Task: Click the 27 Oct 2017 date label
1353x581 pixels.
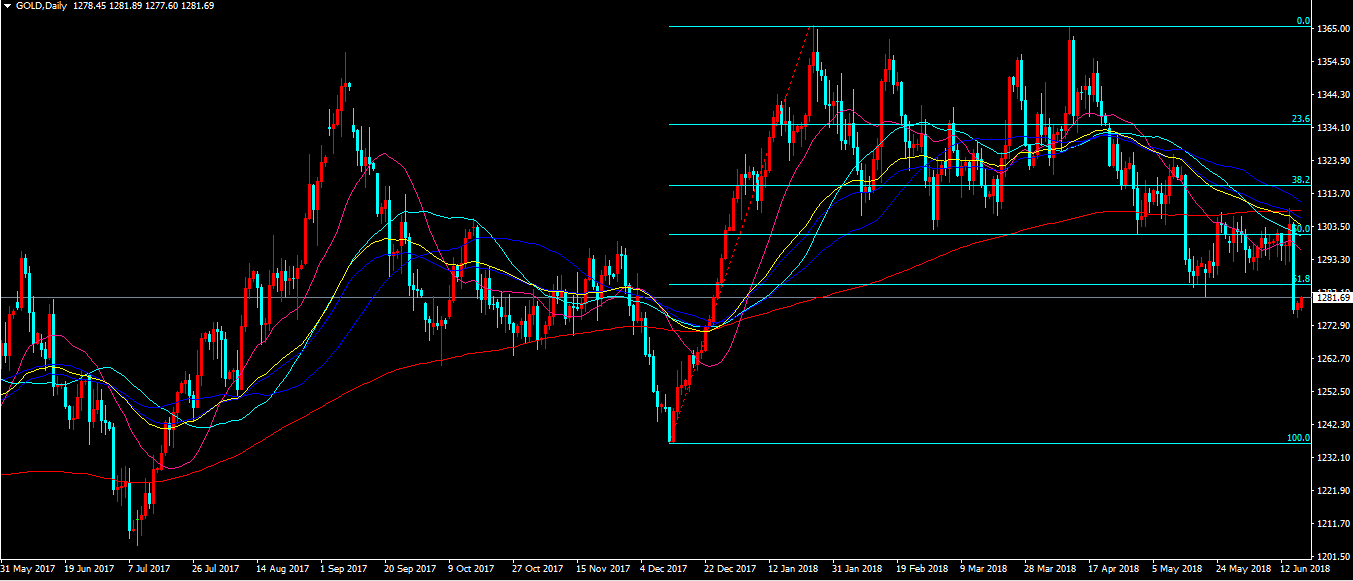Action: tap(539, 569)
